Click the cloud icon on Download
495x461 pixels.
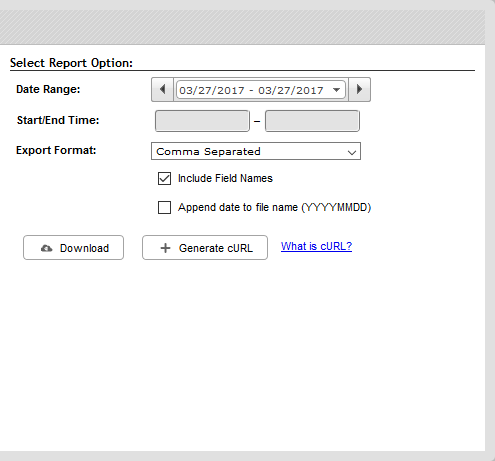click(46, 248)
